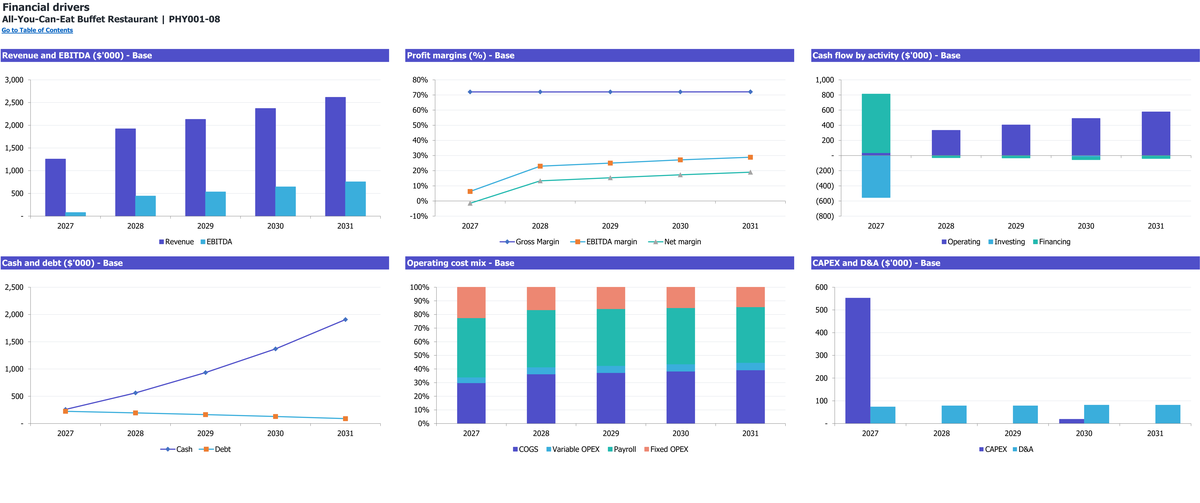This screenshot has height=503, width=1200.
Task: Click the 2027 Net margin data point
Action: [470, 203]
